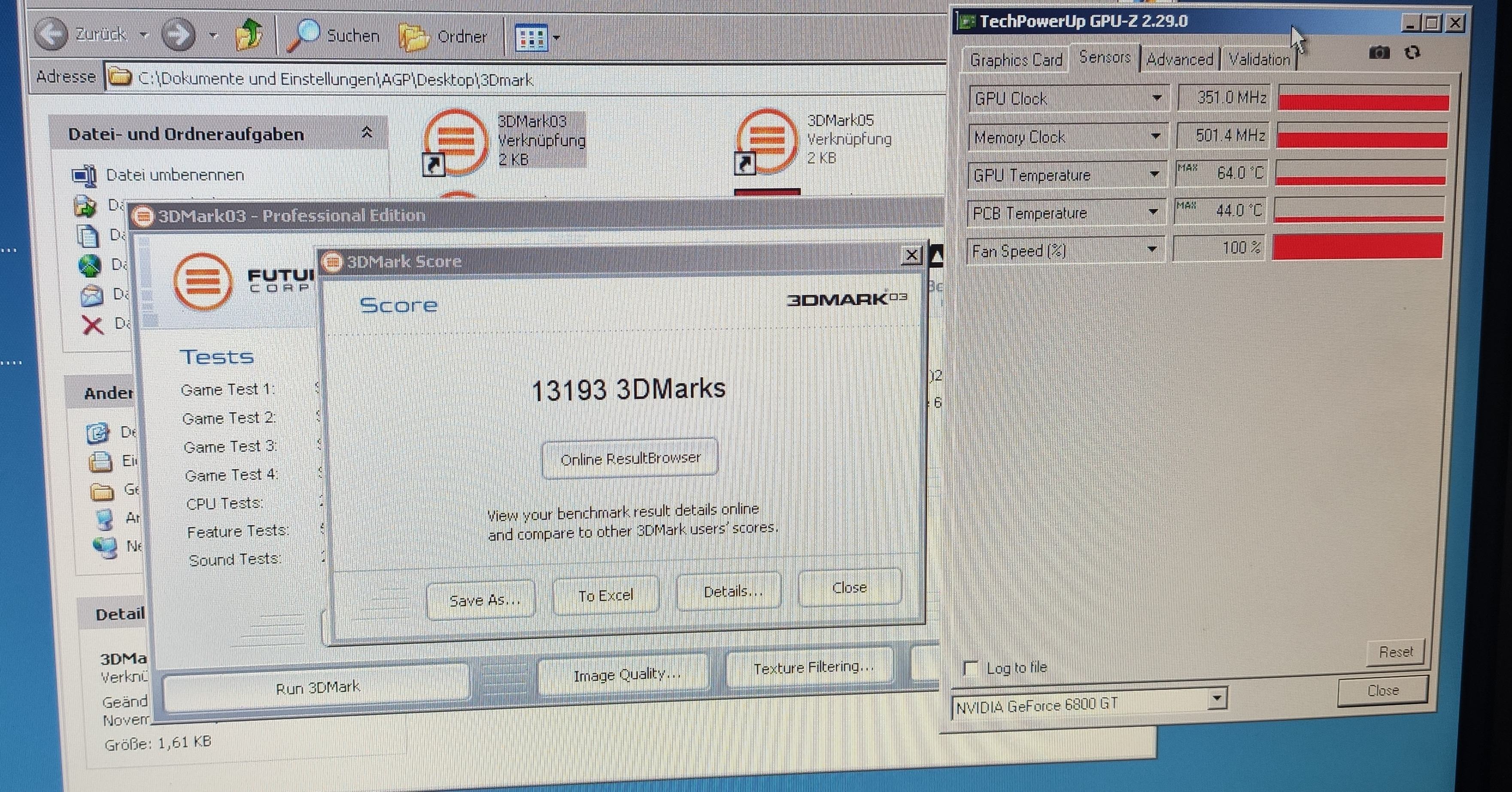Click the red X delete file icon

92,324
